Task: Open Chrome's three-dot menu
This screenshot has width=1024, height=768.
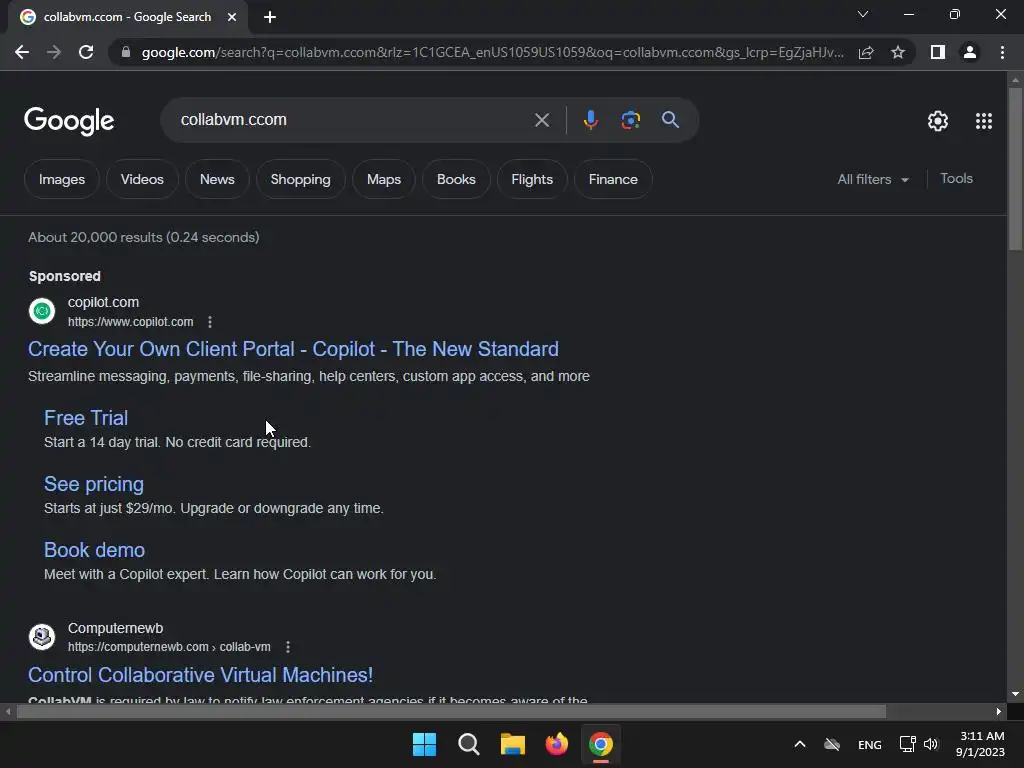Action: tap(1002, 52)
